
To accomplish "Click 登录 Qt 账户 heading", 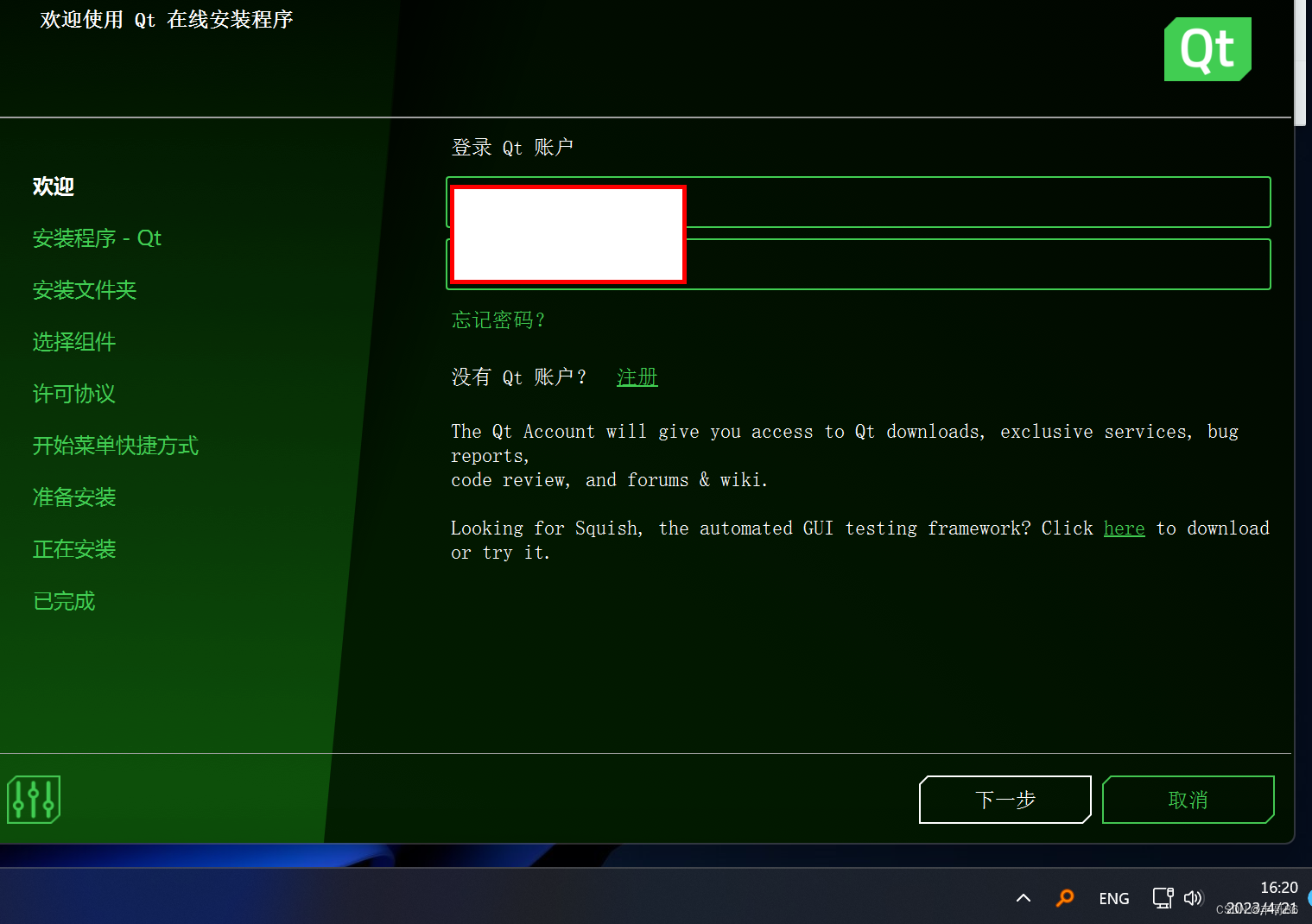I will 512,148.
